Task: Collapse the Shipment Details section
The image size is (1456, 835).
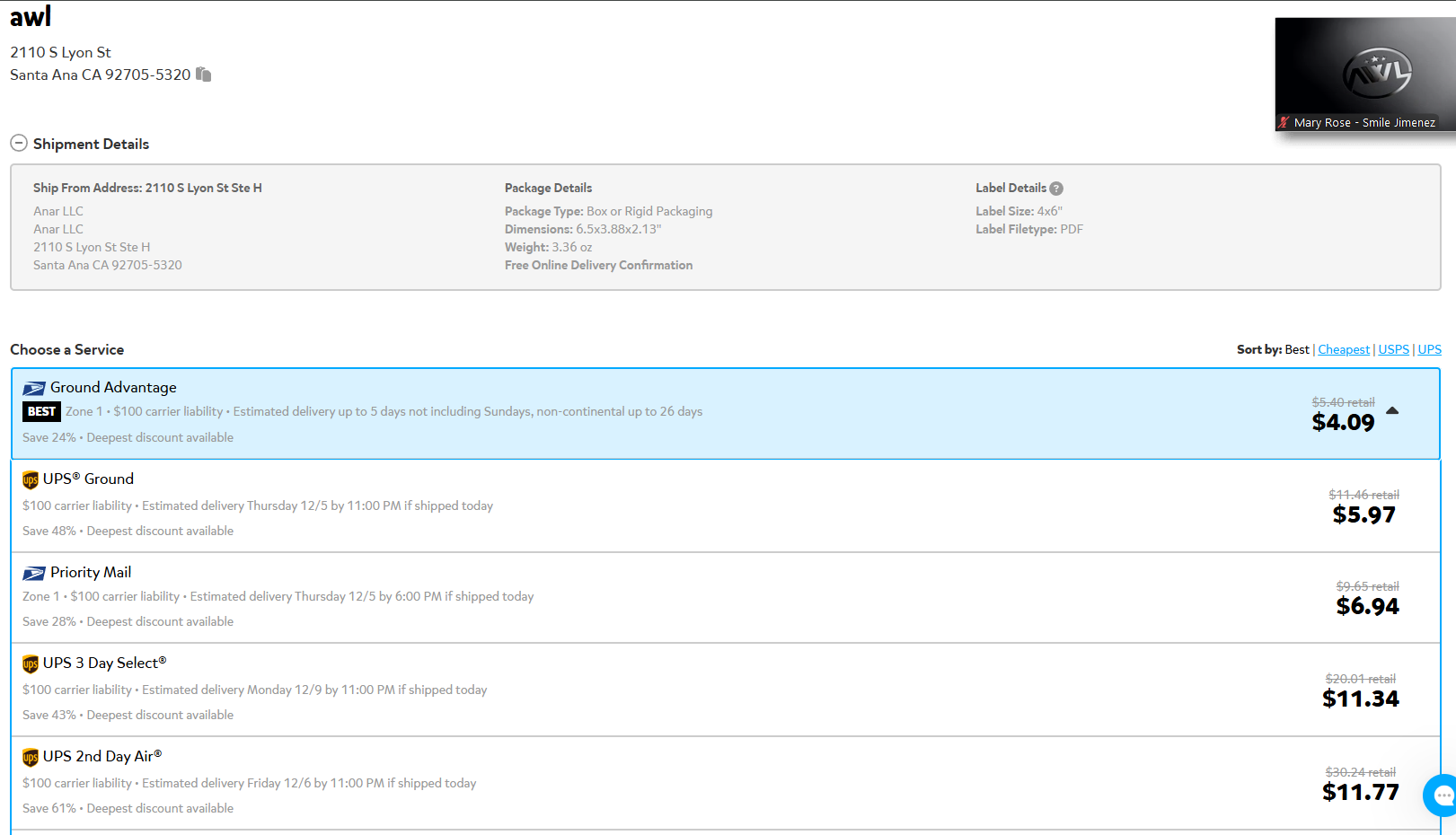Action: (19, 143)
